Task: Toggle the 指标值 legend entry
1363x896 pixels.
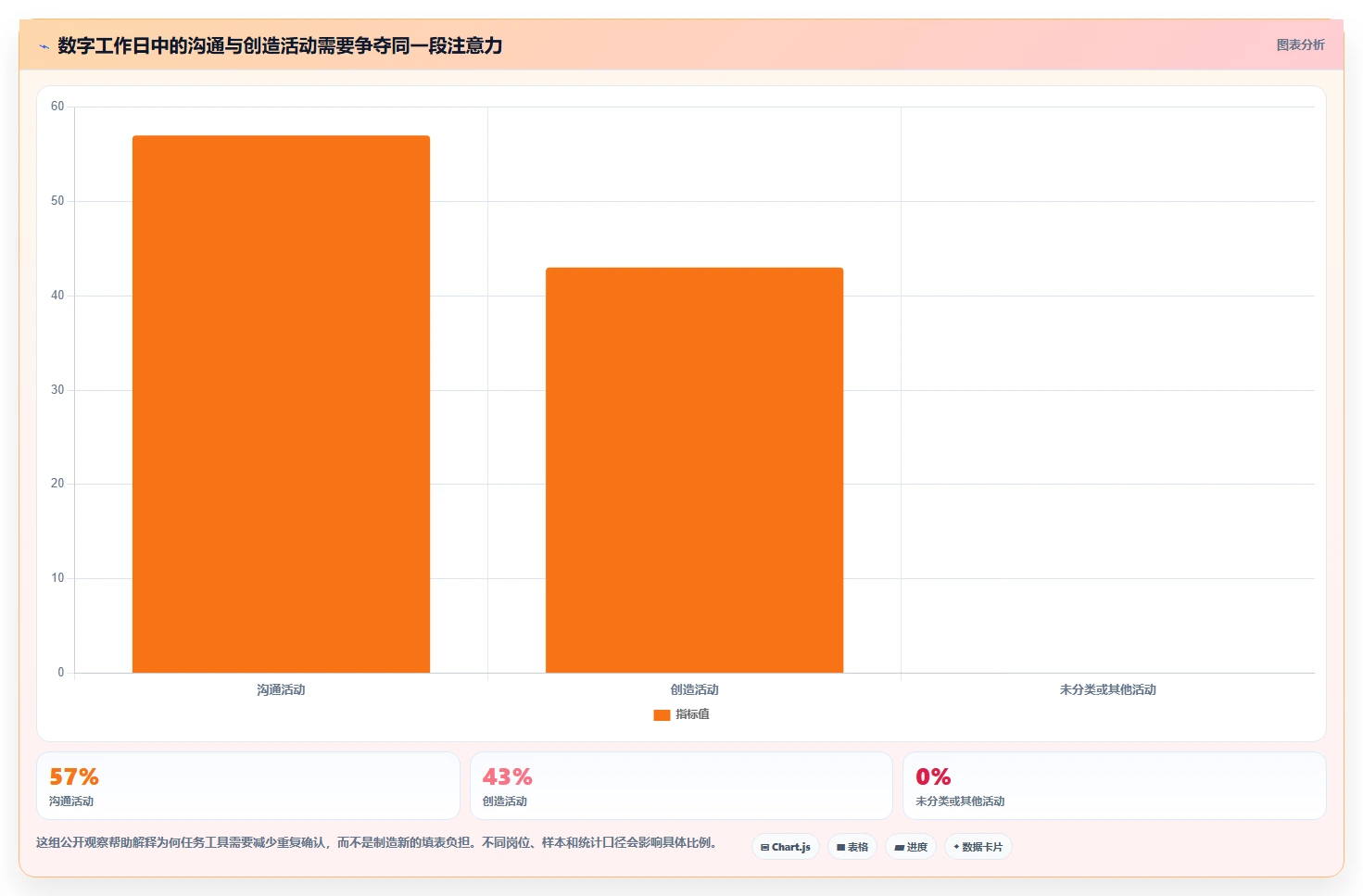Action: (682, 714)
